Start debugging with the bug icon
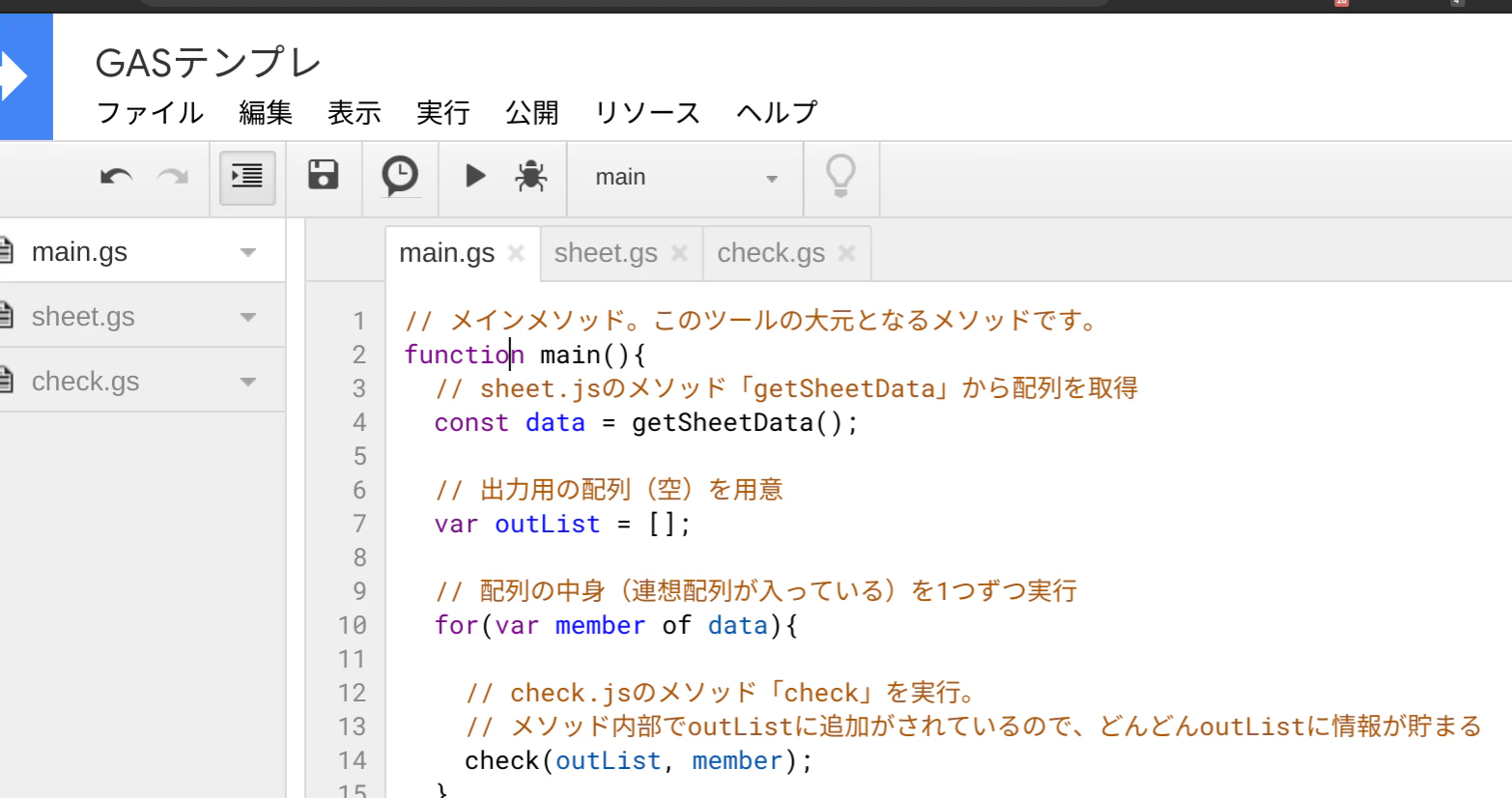 [530, 176]
